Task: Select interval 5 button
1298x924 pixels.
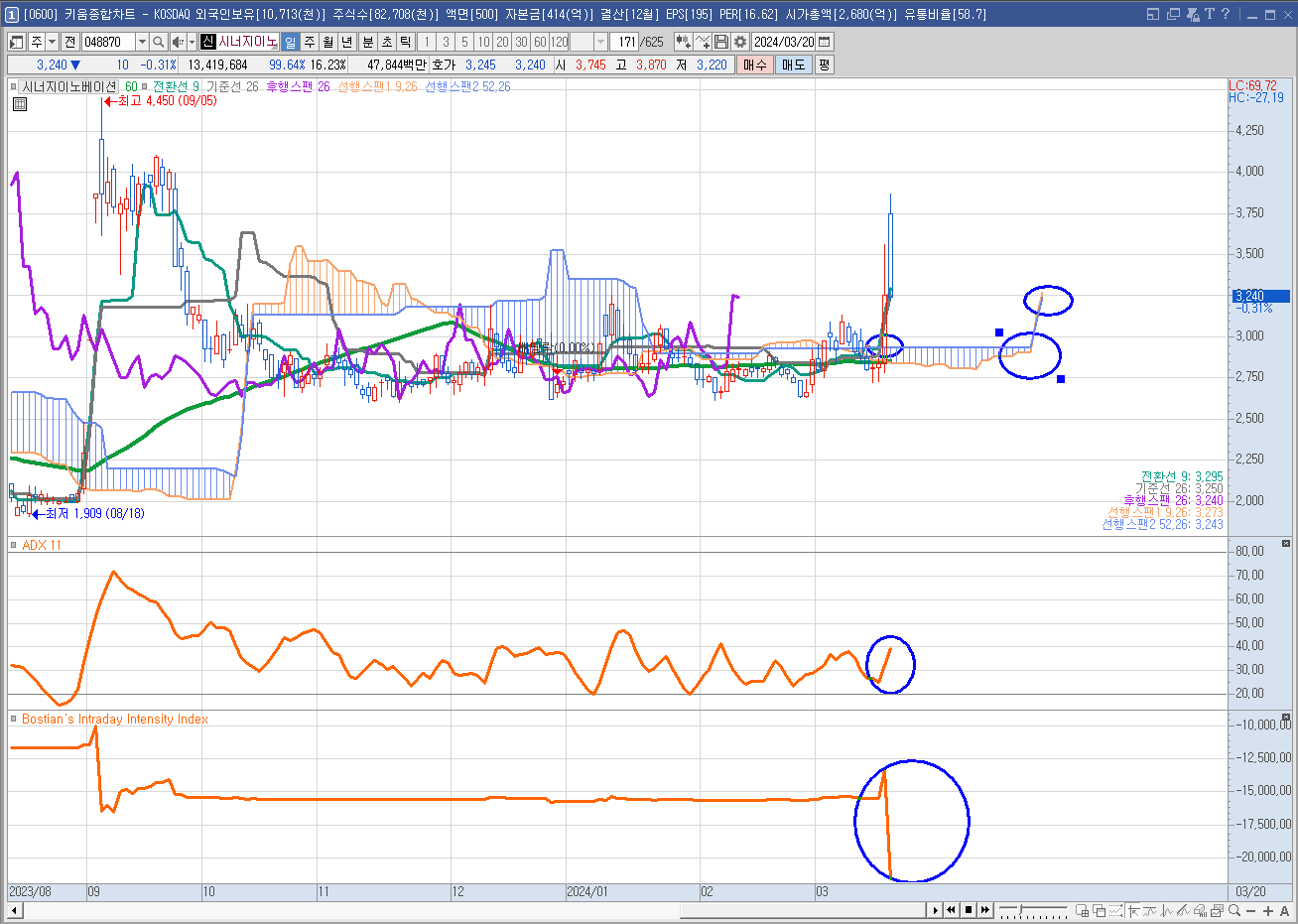Action: [x=464, y=42]
